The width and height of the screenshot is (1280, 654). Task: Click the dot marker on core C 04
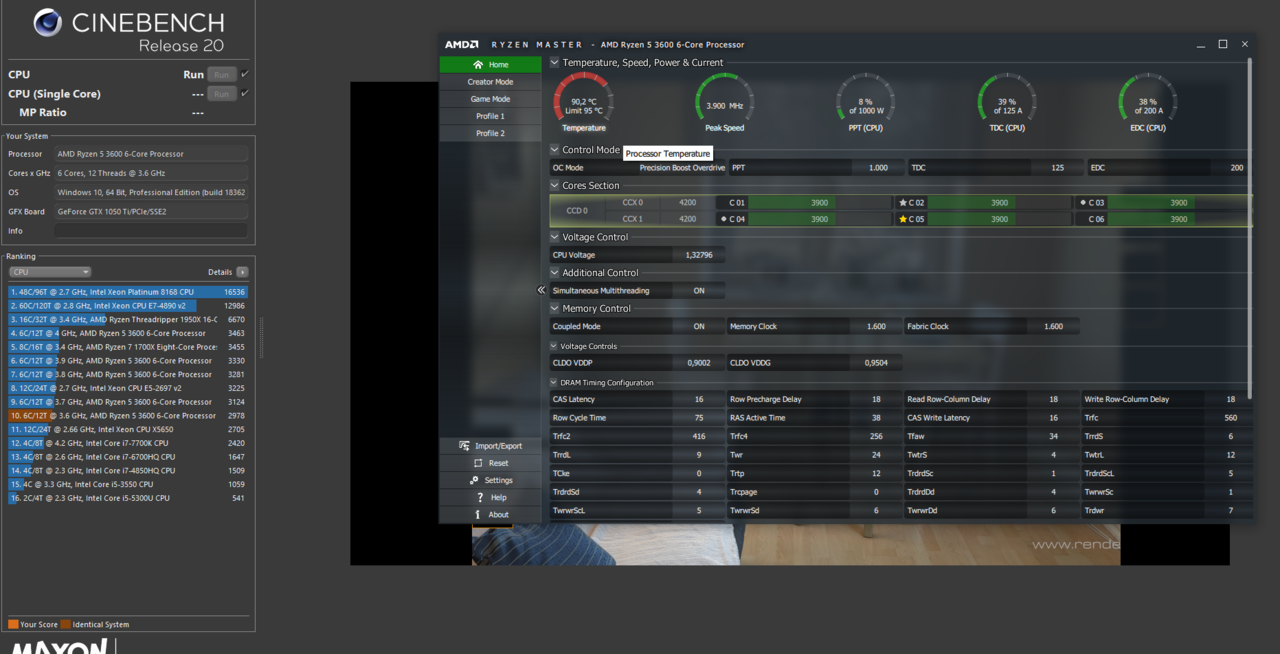pyautogui.click(x=723, y=219)
